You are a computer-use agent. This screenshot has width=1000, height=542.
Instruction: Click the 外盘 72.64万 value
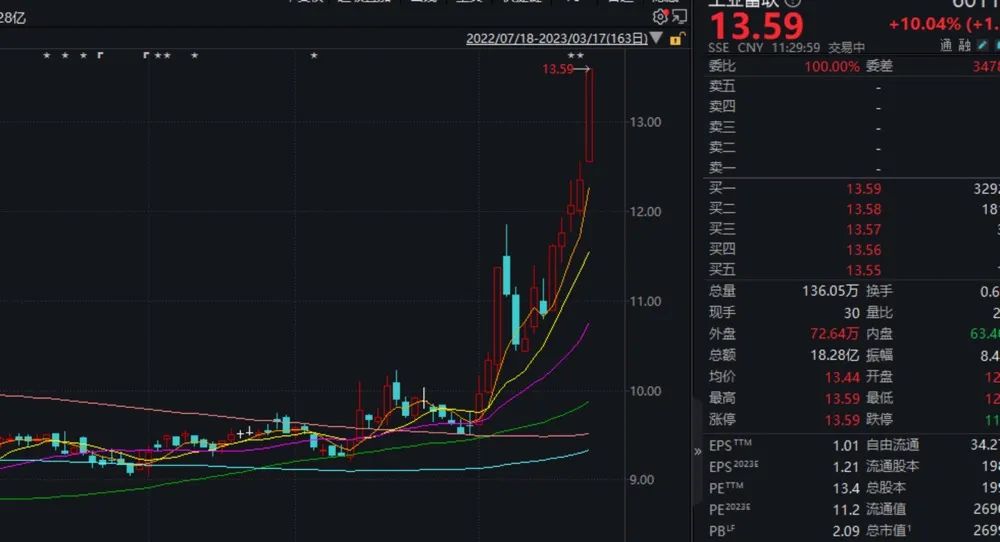[834, 333]
